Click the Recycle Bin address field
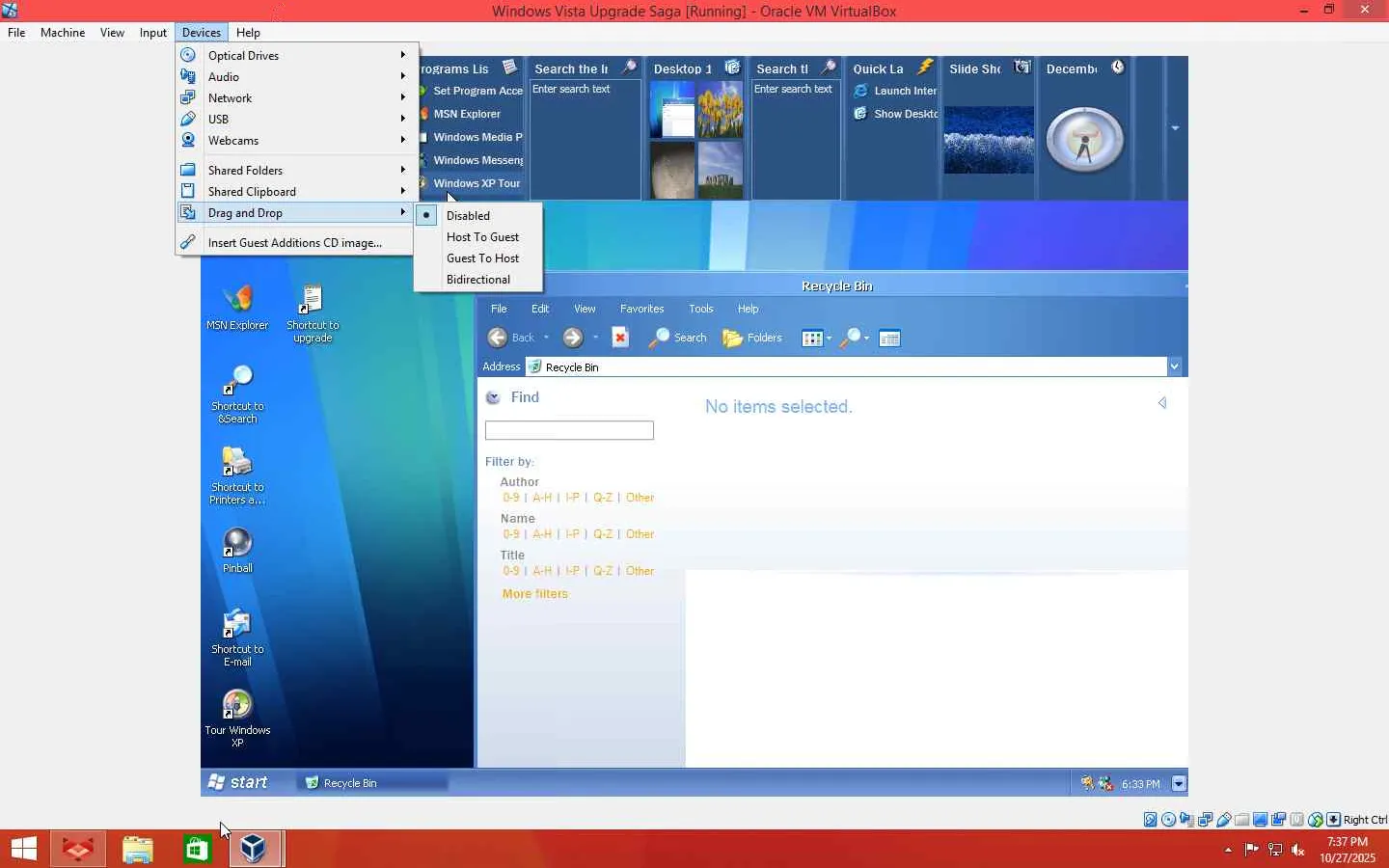 coord(846,366)
